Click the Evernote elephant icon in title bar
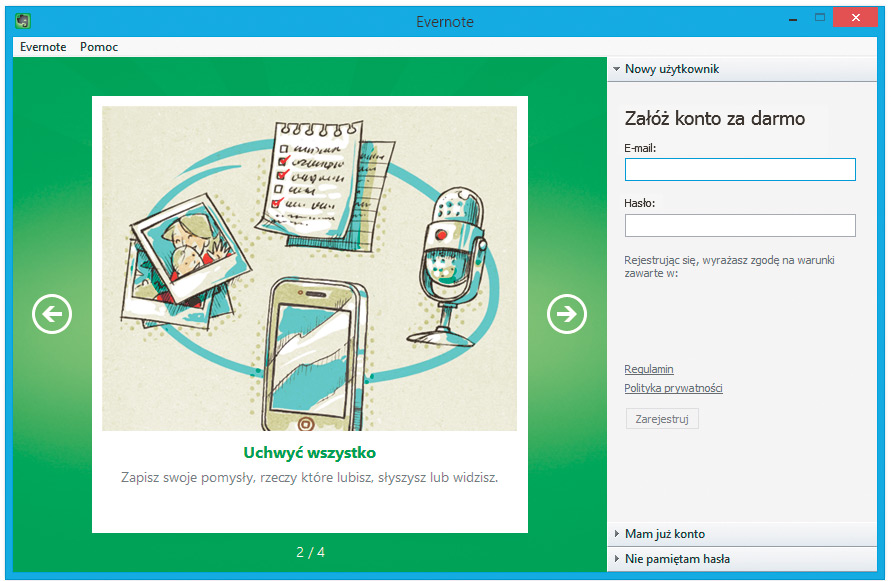891x581 pixels. [23, 20]
